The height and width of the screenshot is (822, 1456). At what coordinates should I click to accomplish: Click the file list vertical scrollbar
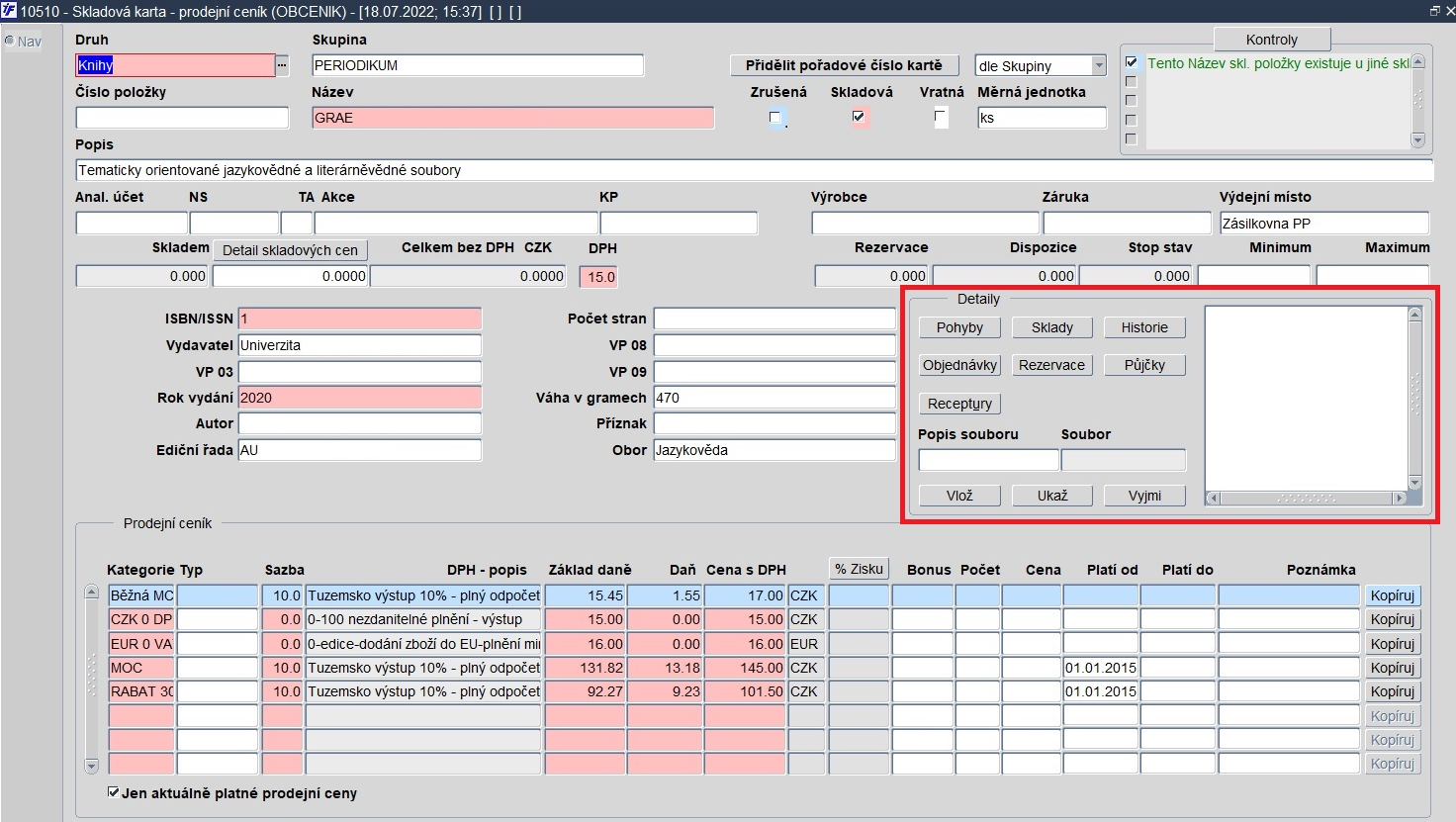[1414, 399]
